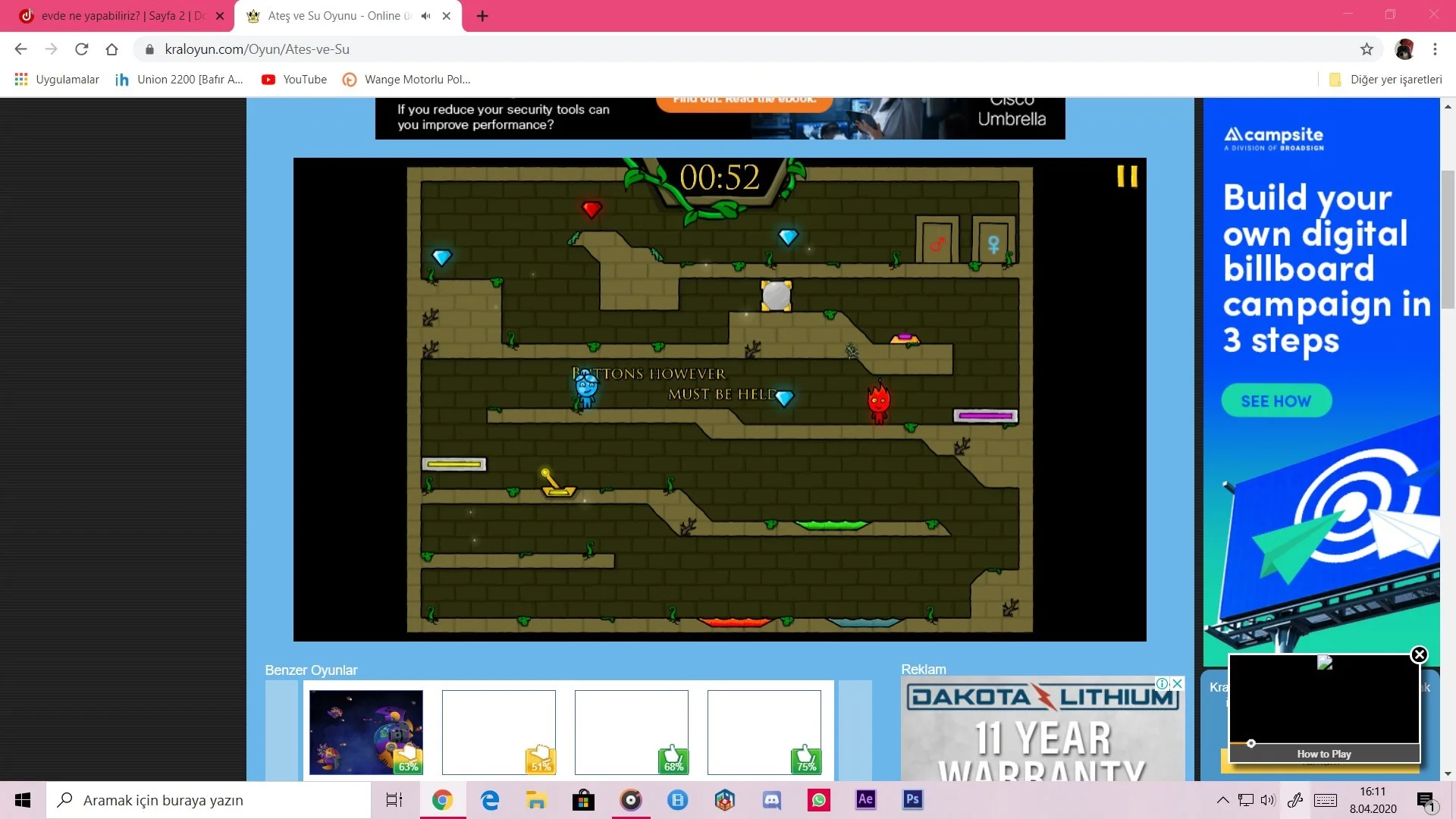This screenshot has width=1456, height=819.
Task: Open the Uygulamalar apps shortcut
Action: 57,80
